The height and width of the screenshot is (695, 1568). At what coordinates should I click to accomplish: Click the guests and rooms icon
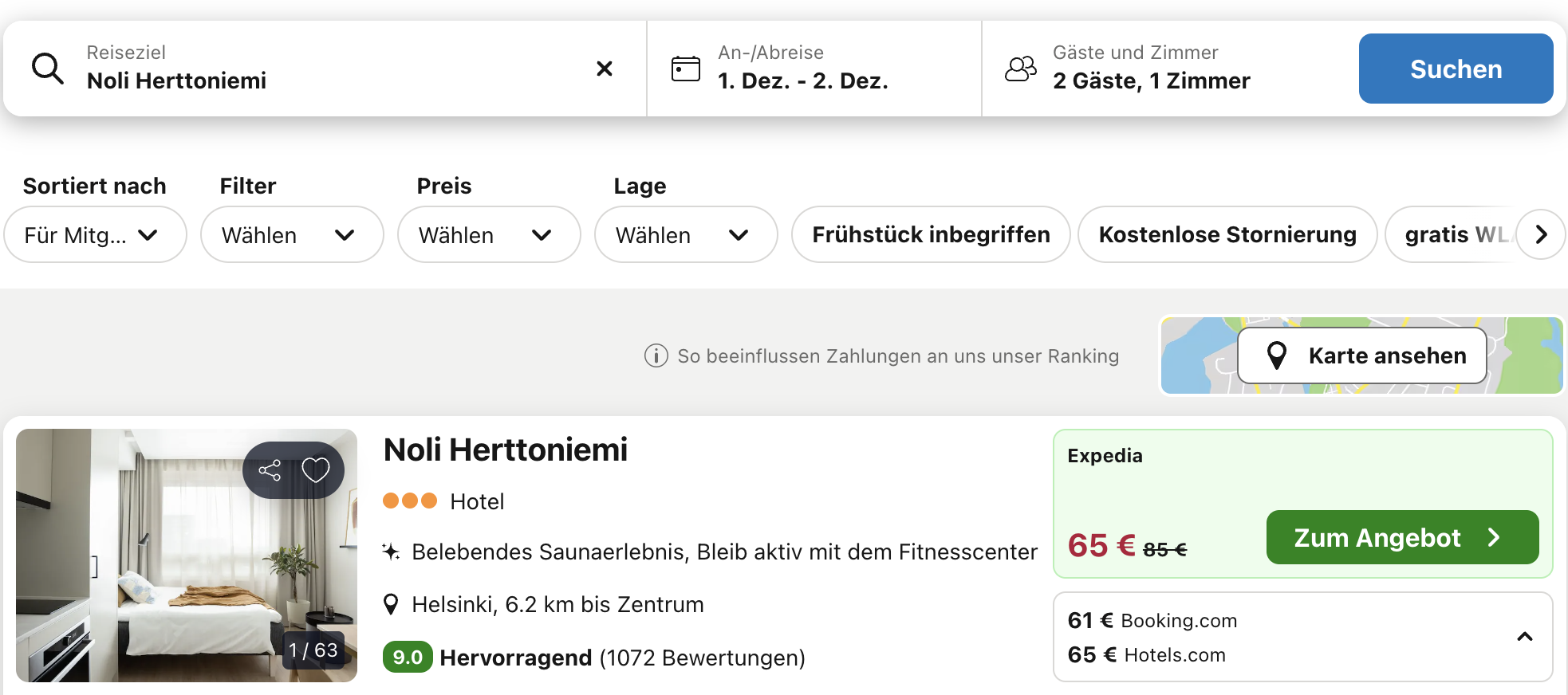coord(1020,69)
